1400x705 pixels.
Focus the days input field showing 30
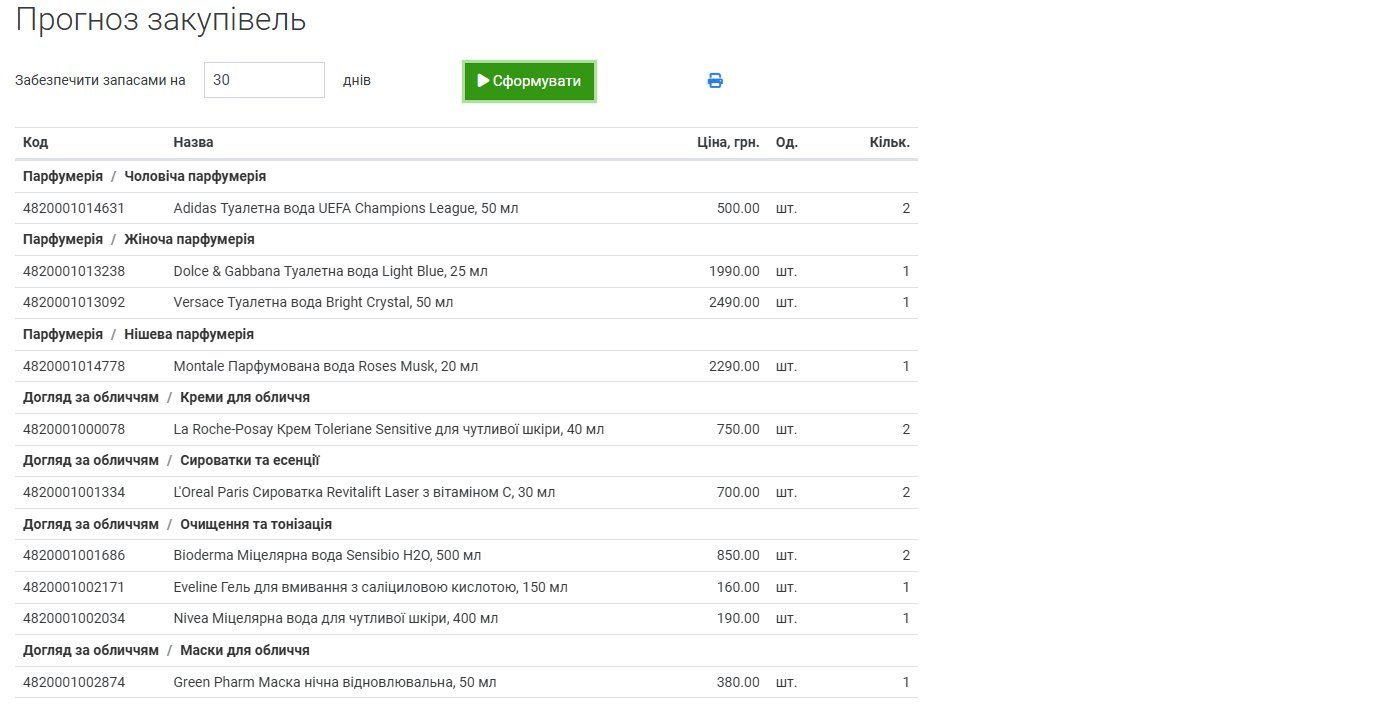(x=264, y=80)
